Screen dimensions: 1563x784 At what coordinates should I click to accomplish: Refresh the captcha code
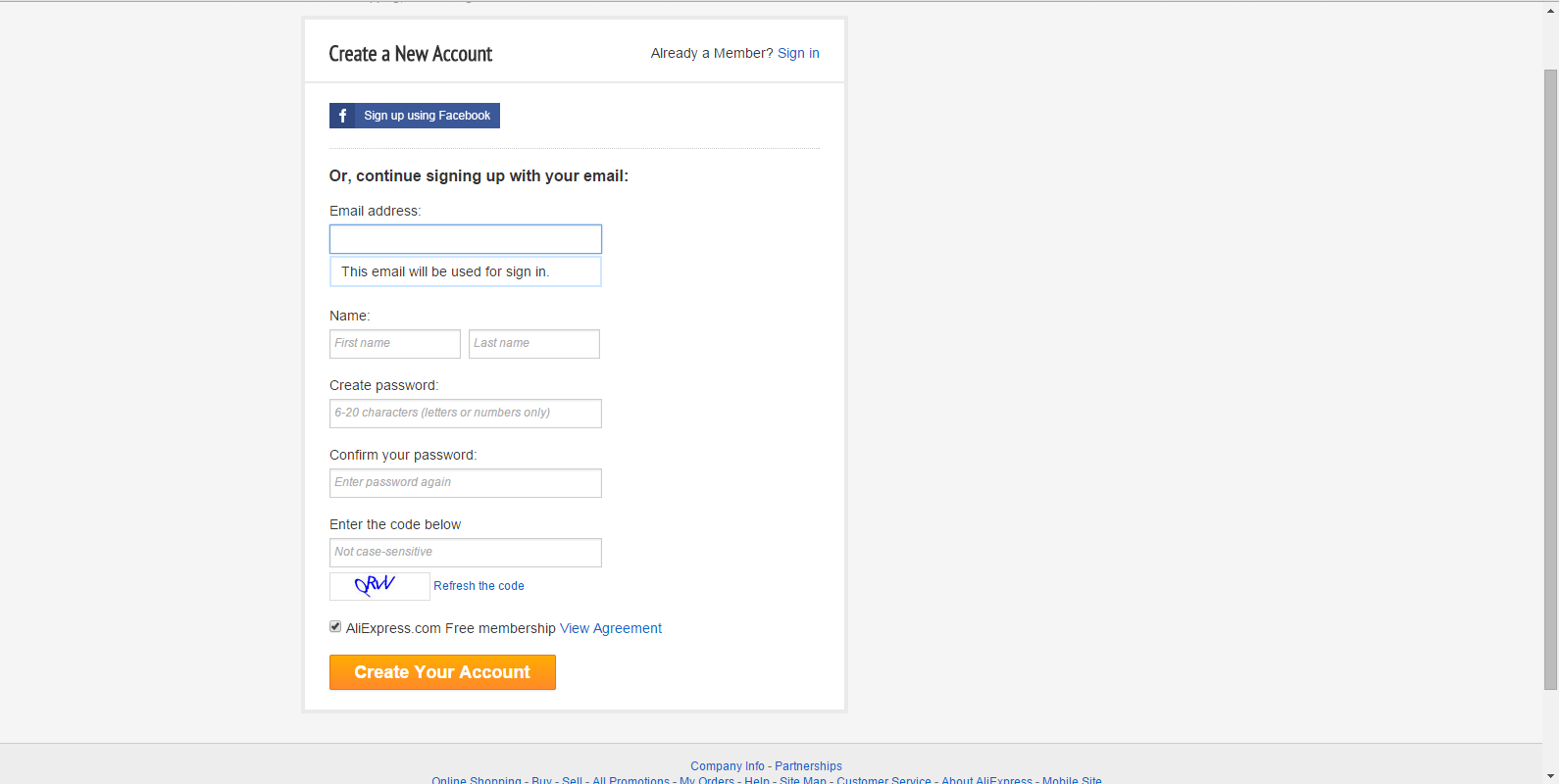[x=479, y=586]
